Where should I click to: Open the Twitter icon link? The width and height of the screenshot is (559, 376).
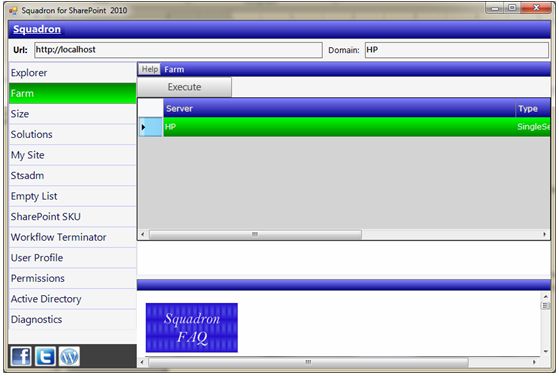pyautogui.click(x=45, y=356)
